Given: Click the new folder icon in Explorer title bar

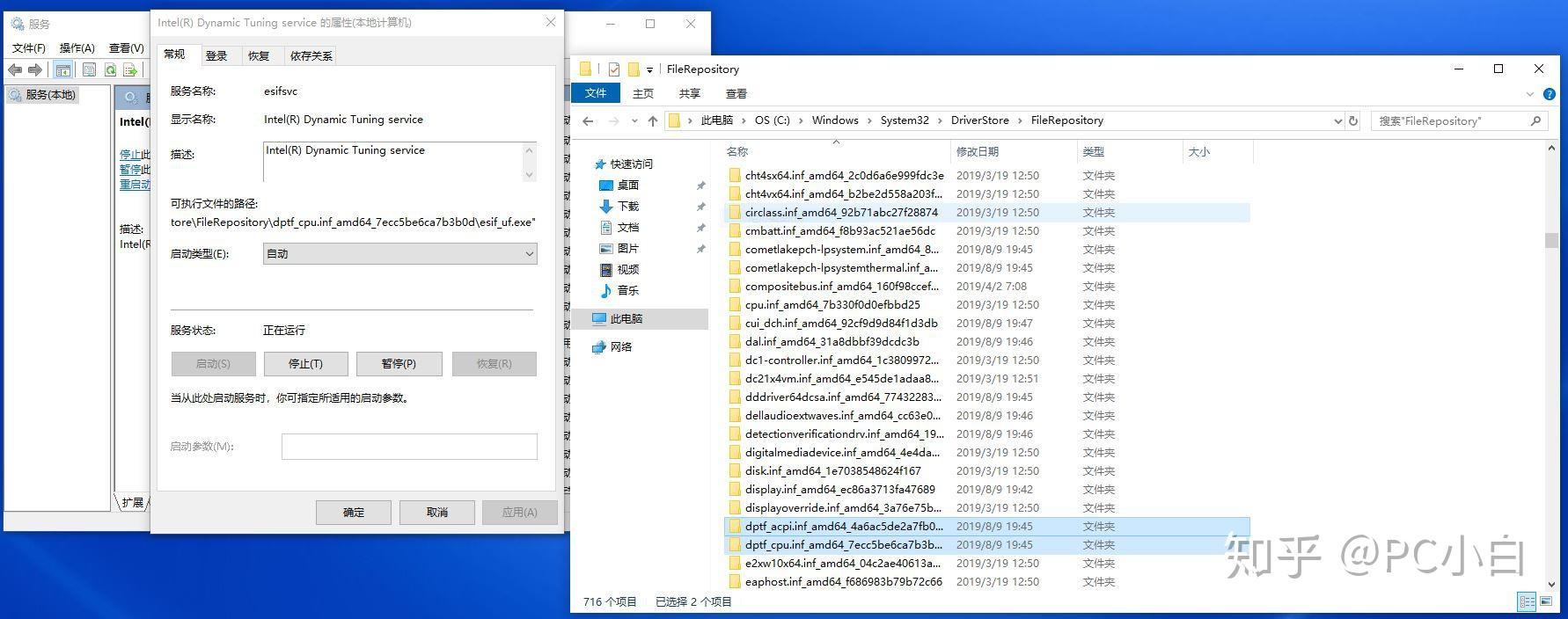Looking at the screenshot, I should [x=633, y=69].
